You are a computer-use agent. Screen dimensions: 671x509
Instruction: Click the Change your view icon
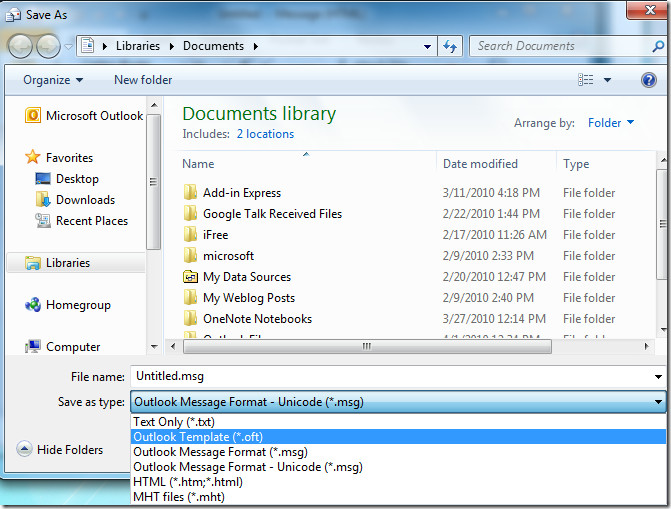pos(585,80)
